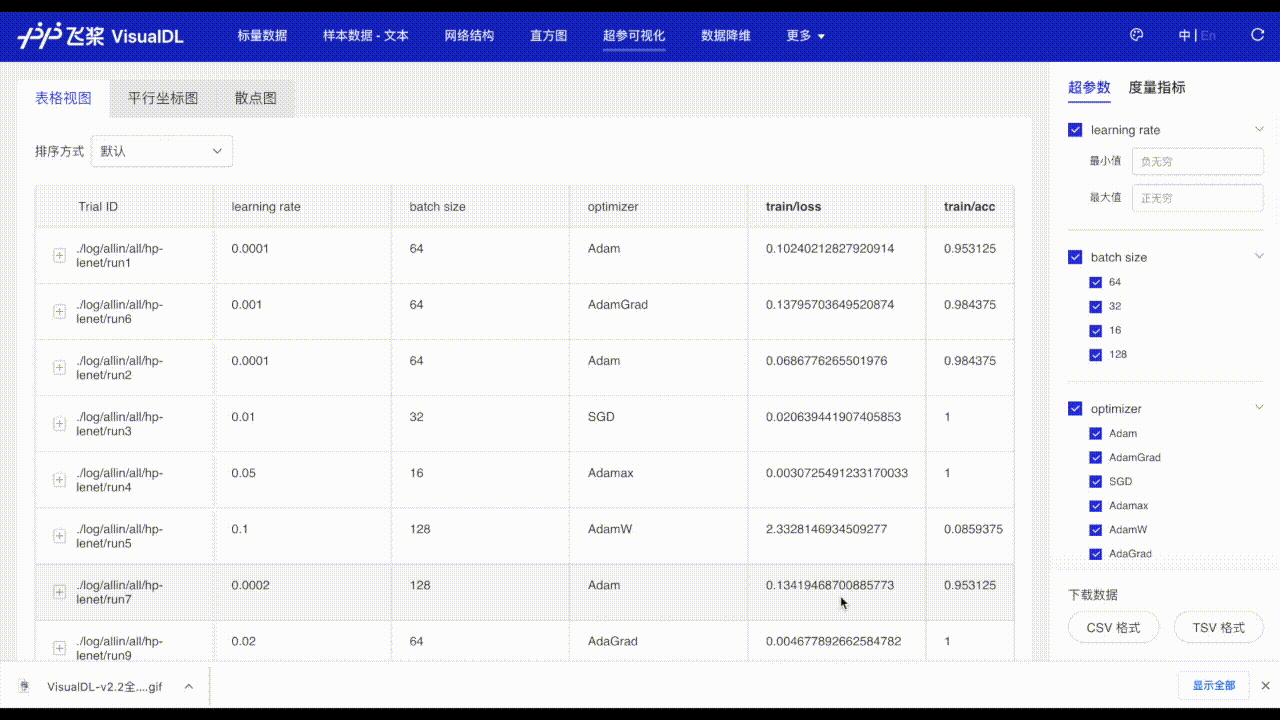The image size is (1280, 720).
Task: Open download options arrow for VisualDL gif
Action: tap(188, 686)
